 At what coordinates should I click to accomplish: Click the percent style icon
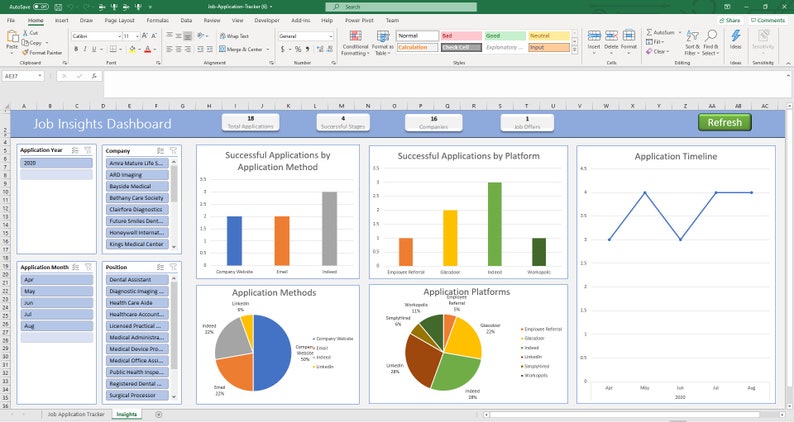click(298, 49)
